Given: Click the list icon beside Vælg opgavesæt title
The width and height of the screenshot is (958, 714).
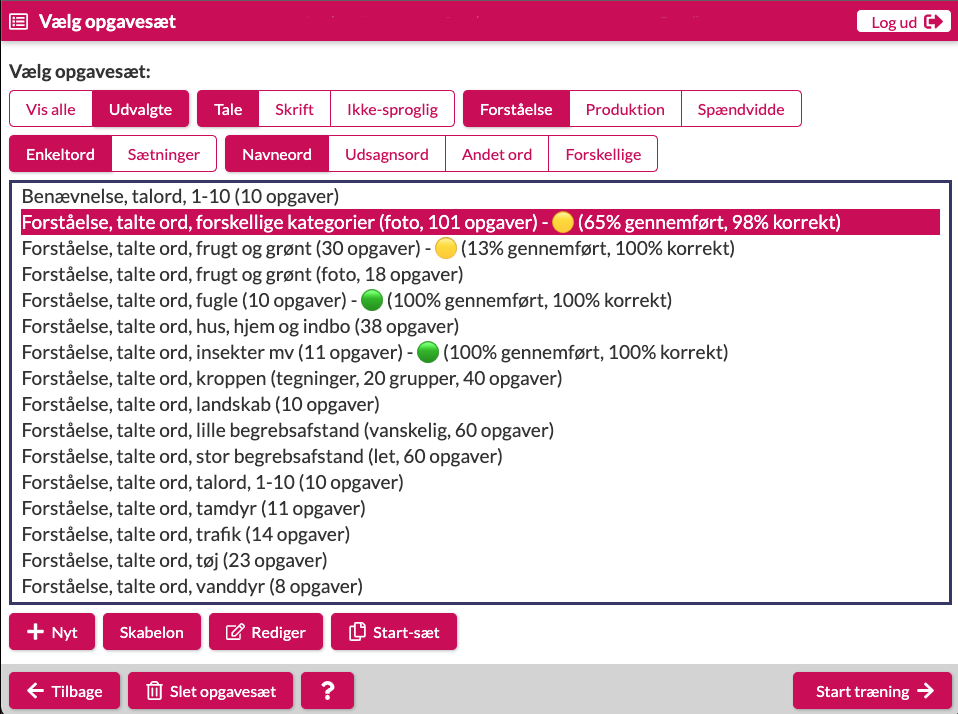Looking at the screenshot, I should click(19, 21).
